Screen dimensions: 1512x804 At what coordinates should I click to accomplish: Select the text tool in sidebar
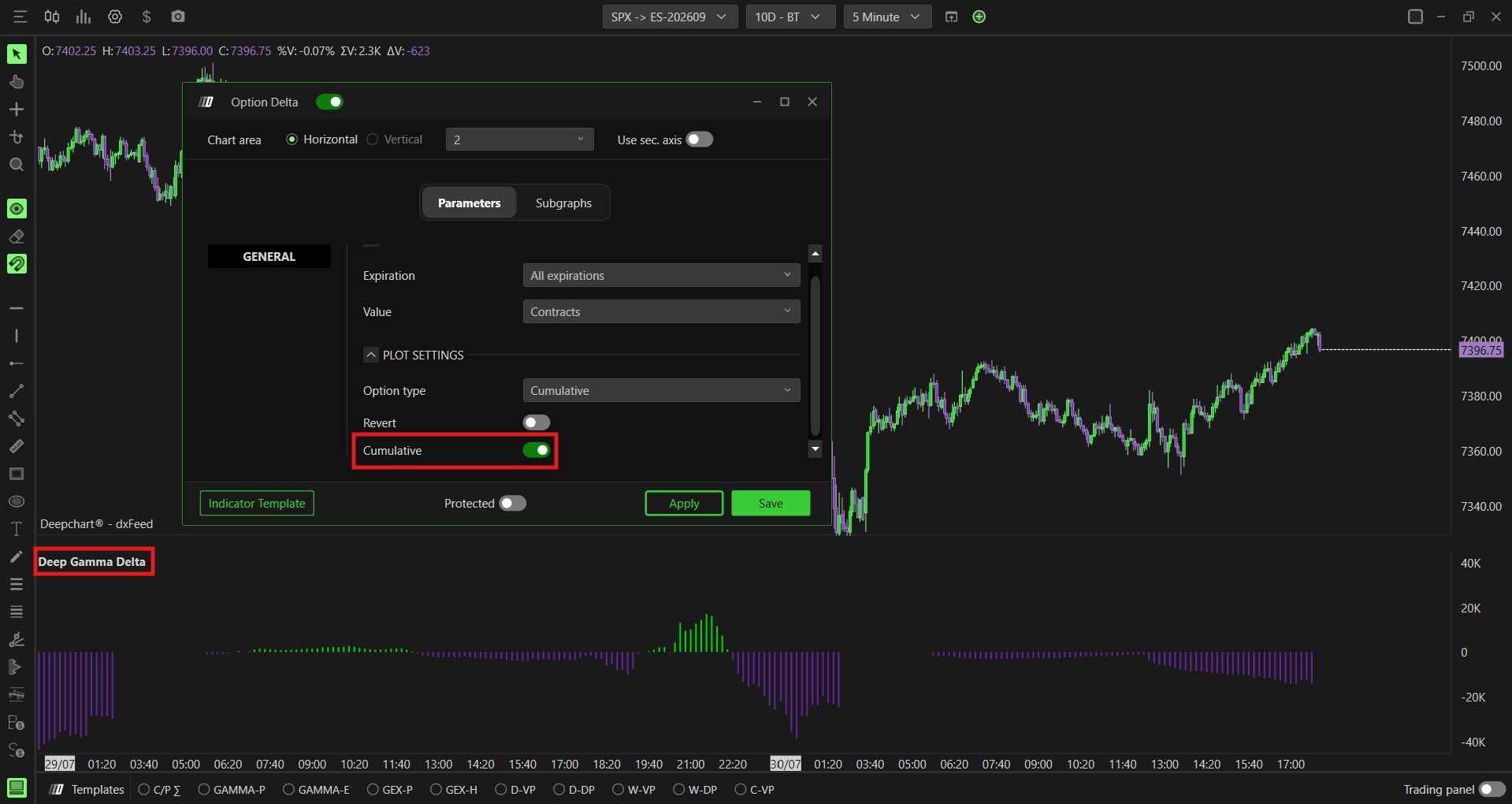[x=17, y=529]
